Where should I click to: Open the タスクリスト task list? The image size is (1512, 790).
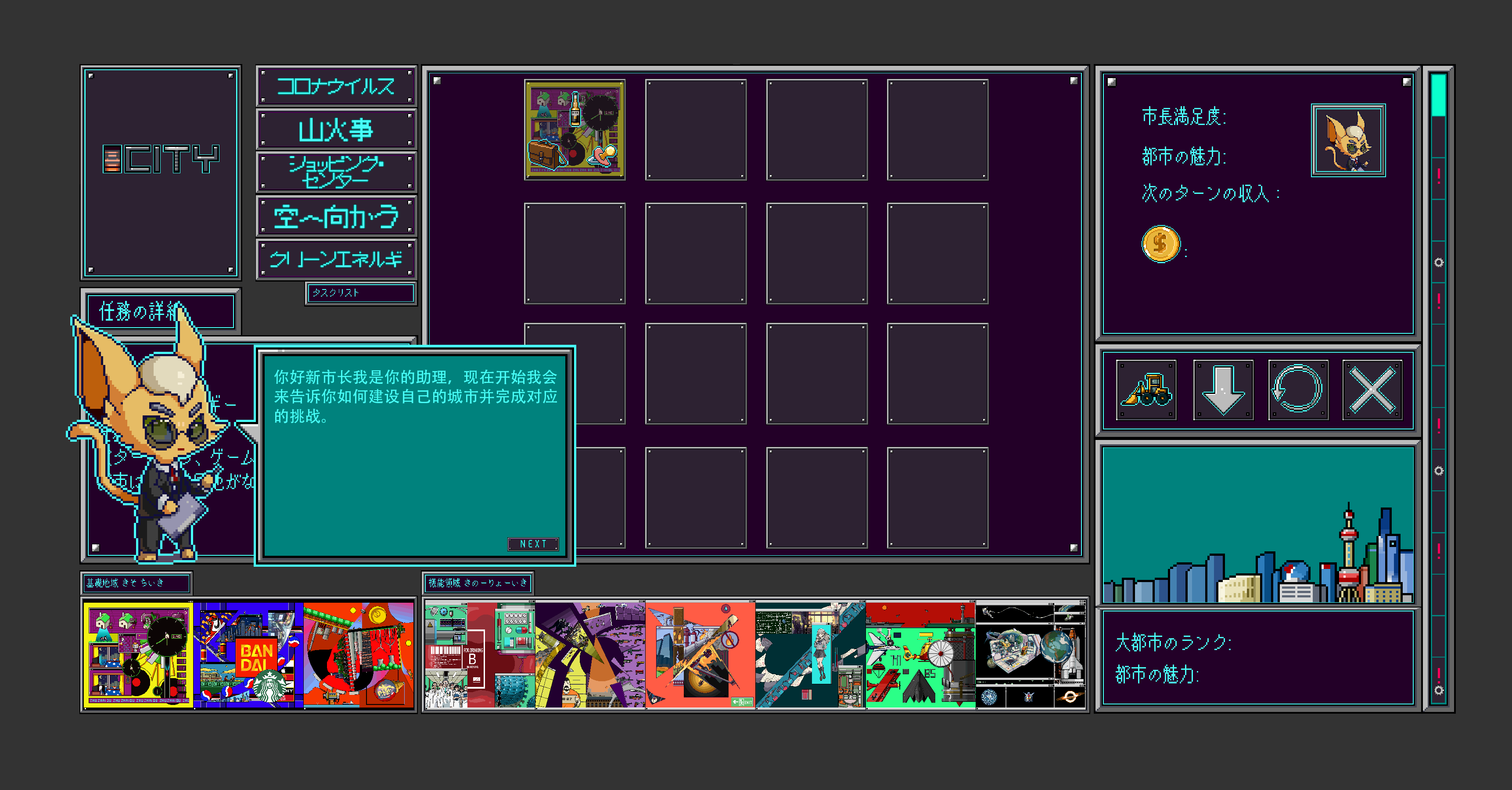(360, 293)
